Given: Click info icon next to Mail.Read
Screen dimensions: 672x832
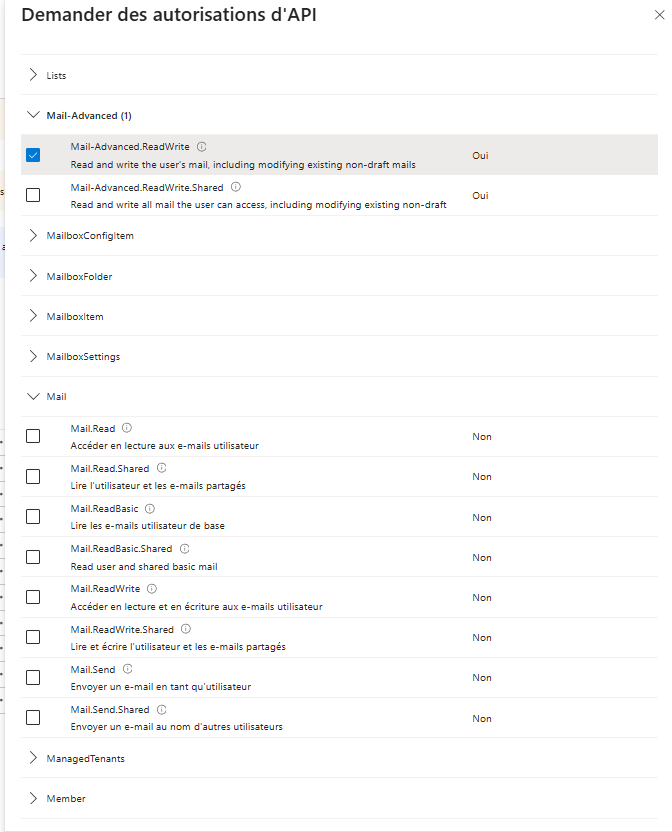Looking at the screenshot, I should point(127,428).
